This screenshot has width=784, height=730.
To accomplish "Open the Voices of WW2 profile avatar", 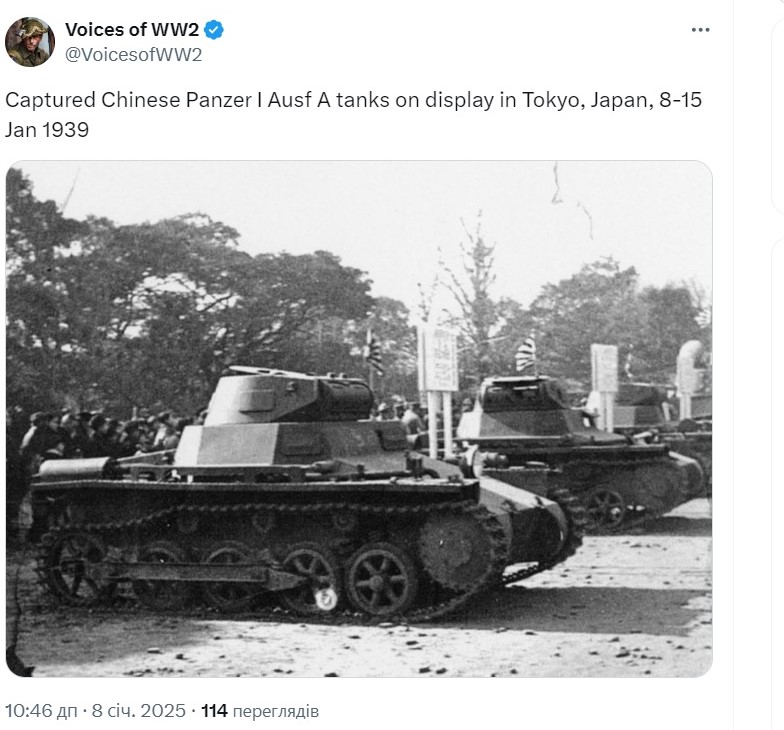I will click(x=30, y=42).
